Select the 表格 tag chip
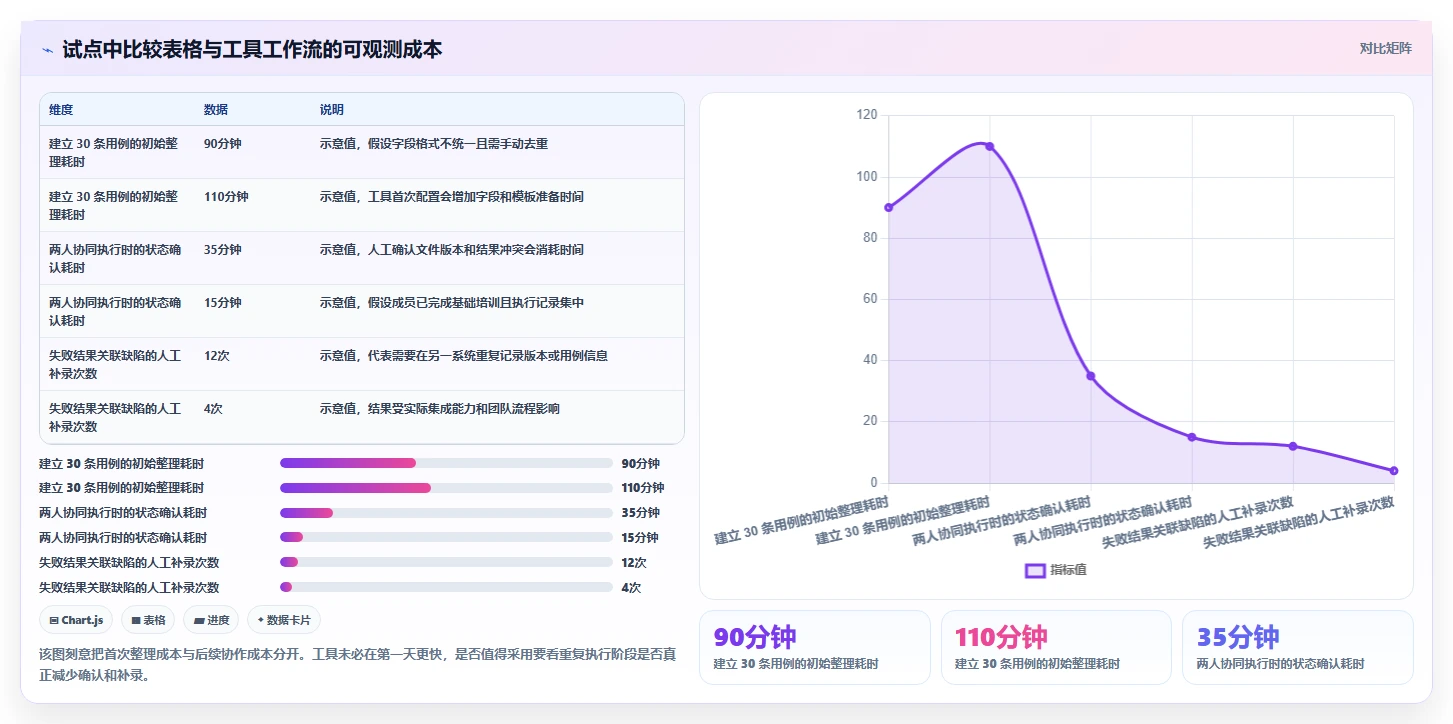Image resolution: width=1453 pixels, height=724 pixels. point(148,620)
